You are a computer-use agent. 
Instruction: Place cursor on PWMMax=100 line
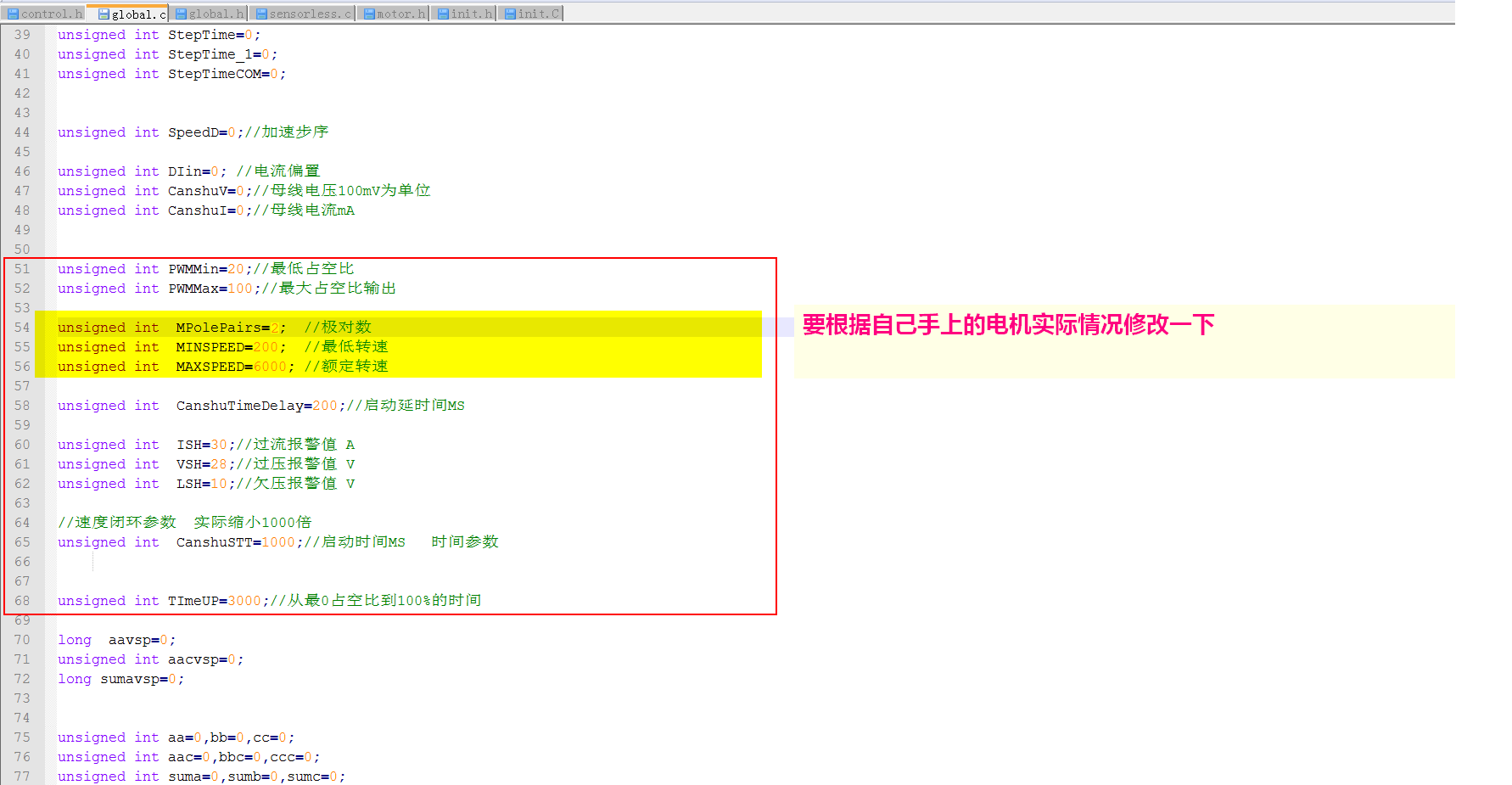pos(227,289)
